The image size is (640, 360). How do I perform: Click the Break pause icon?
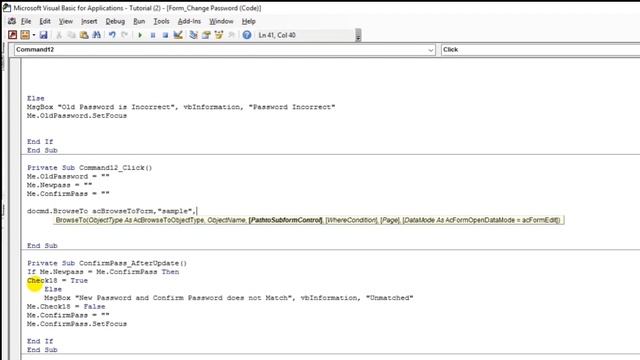point(153,35)
